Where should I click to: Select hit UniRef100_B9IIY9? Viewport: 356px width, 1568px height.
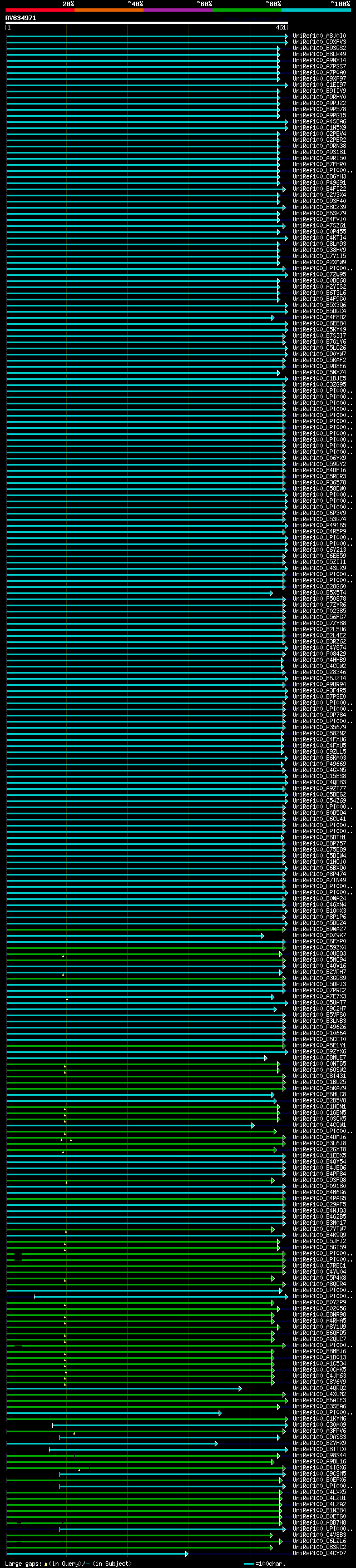tap(319, 91)
